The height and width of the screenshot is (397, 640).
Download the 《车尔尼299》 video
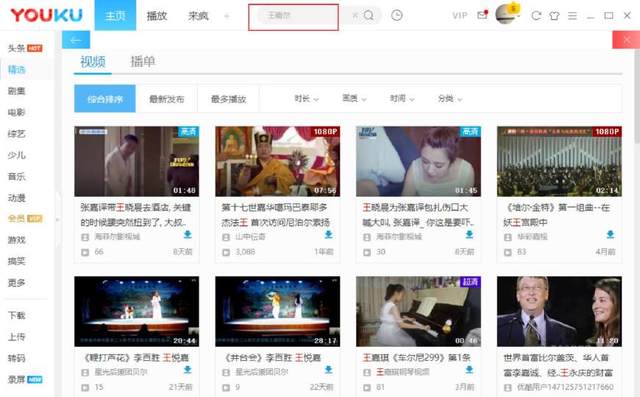[x=469, y=370]
